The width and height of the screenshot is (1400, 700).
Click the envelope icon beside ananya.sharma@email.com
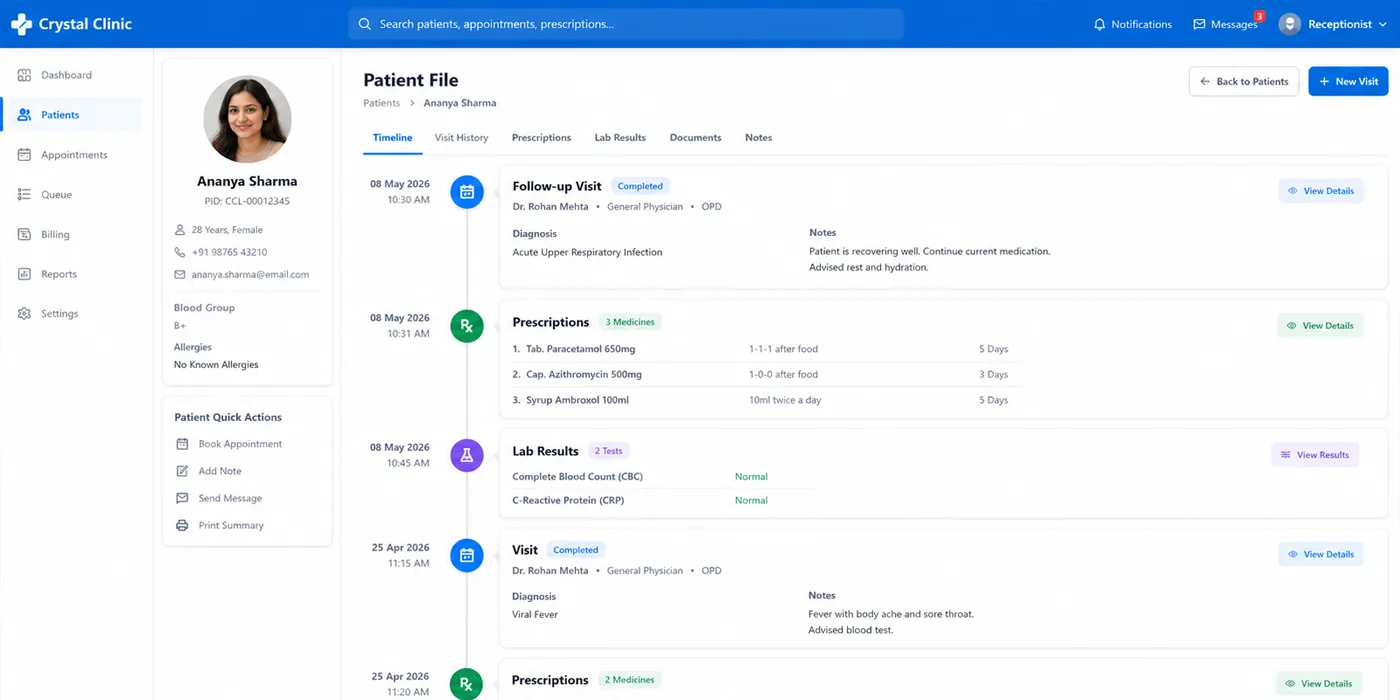[180, 274]
